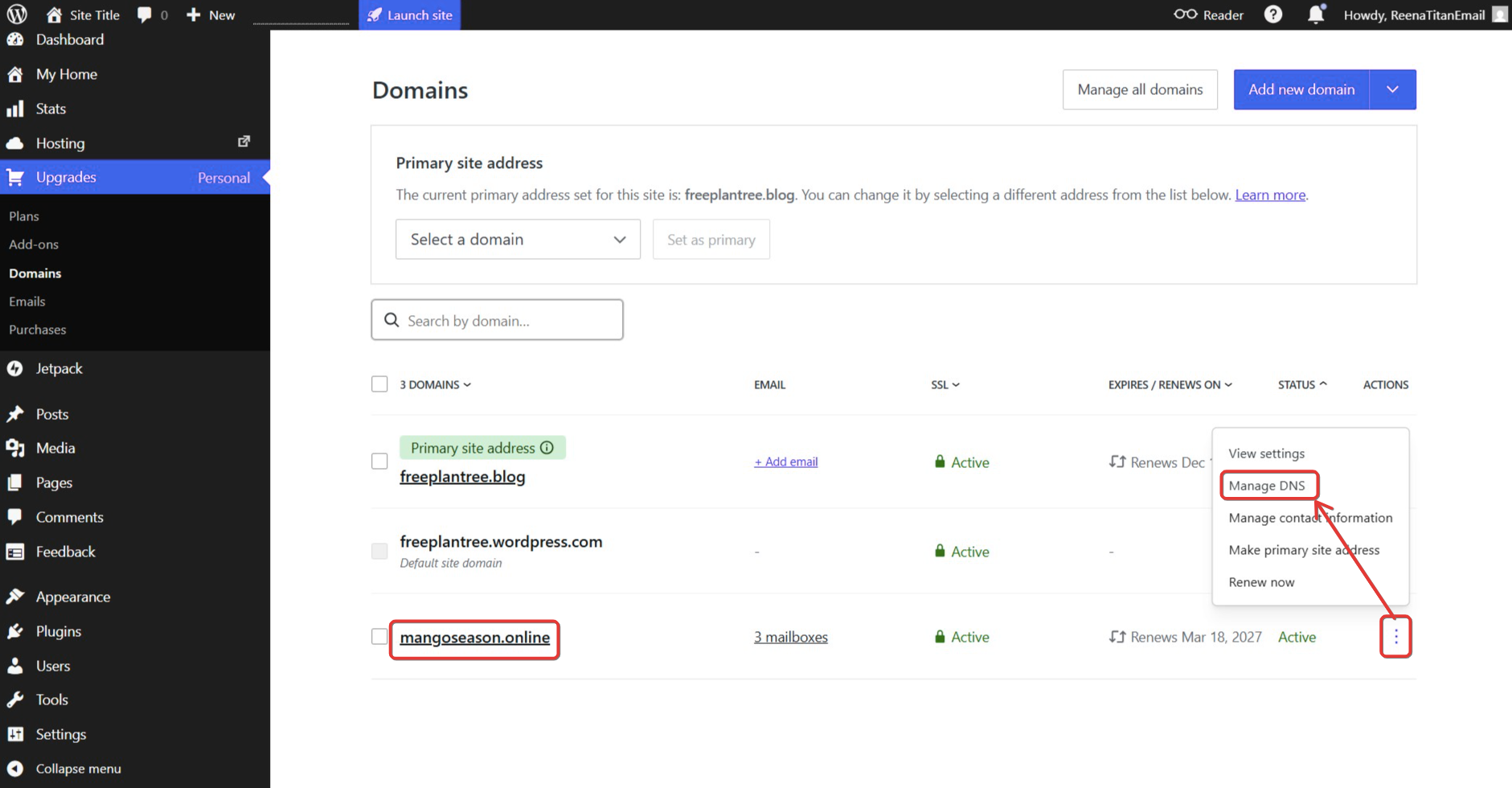Click the Settings sliders icon
The height and width of the screenshot is (788, 1512).
15,734
